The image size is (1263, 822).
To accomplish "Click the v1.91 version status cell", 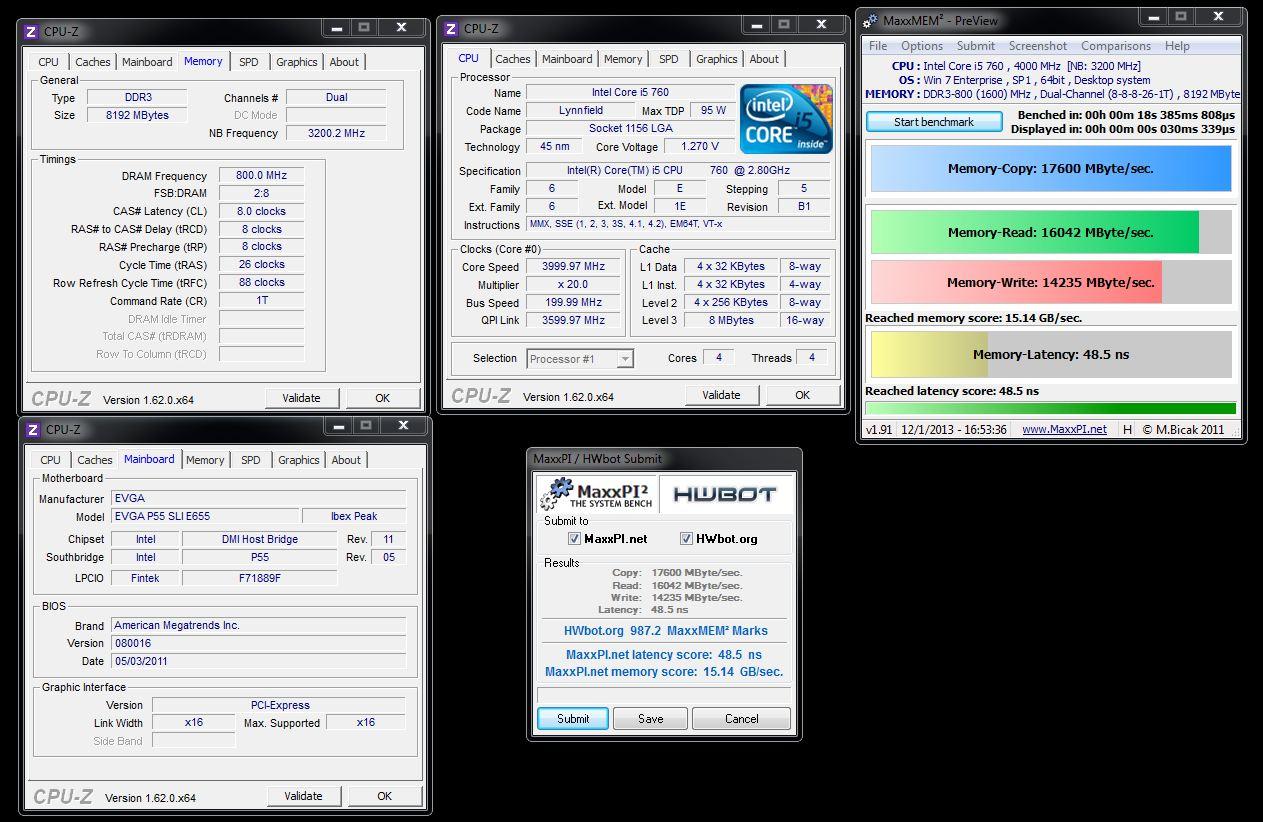I will [x=879, y=429].
